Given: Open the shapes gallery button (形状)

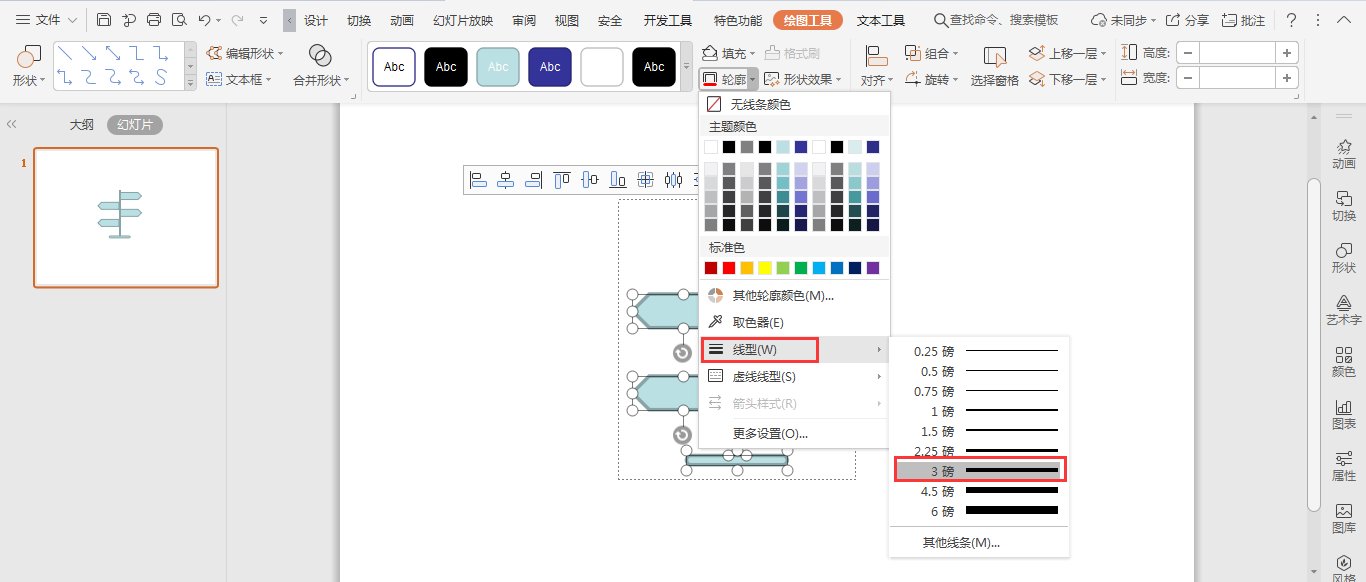Looking at the screenshot, I should pos(28,66).
